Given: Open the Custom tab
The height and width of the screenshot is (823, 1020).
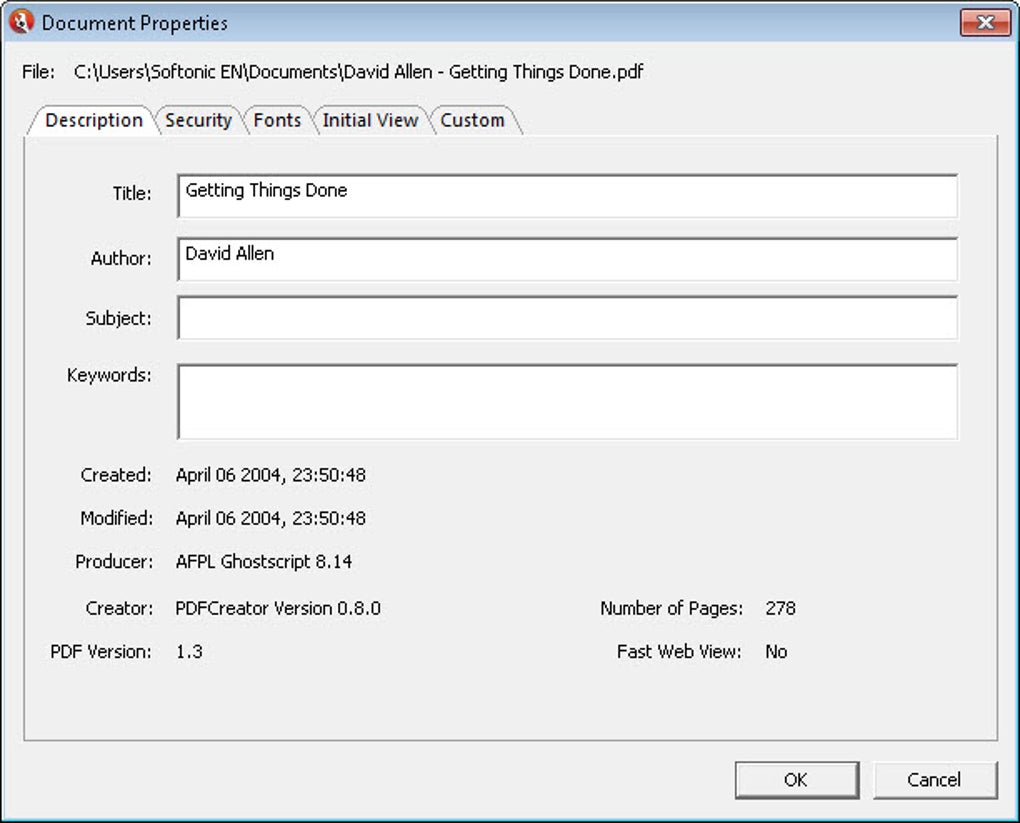Looking at the screenshot, I should (x=472, y=120).
